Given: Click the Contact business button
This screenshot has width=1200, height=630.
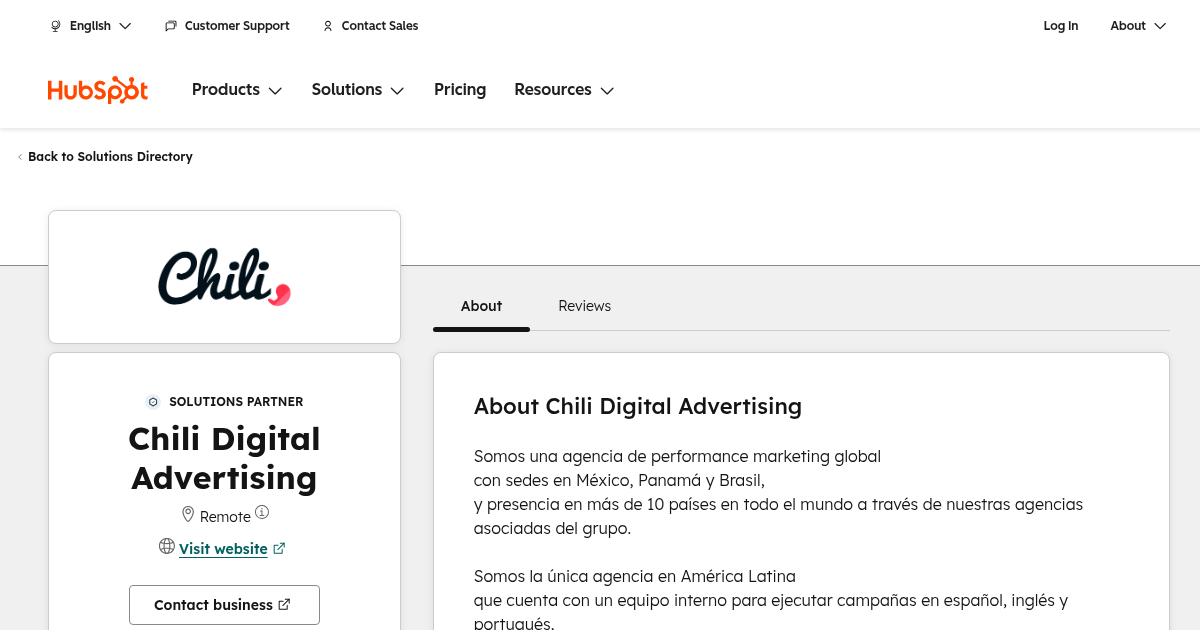Looking at the screenshot, I should (x=224, y=605).
